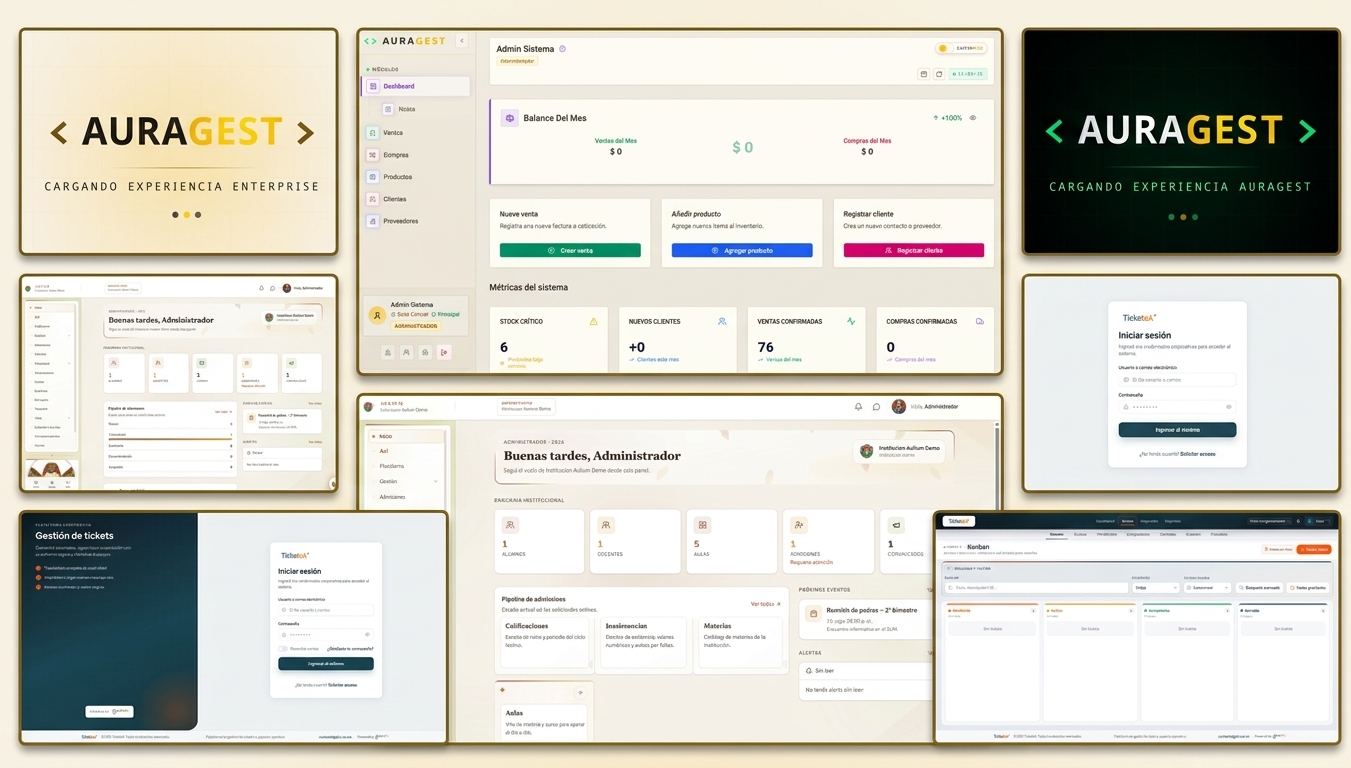Screen dimensions: 1351x768
Task: Click the dark submit button in Gestión de tickets login
Action: [326, 664]
